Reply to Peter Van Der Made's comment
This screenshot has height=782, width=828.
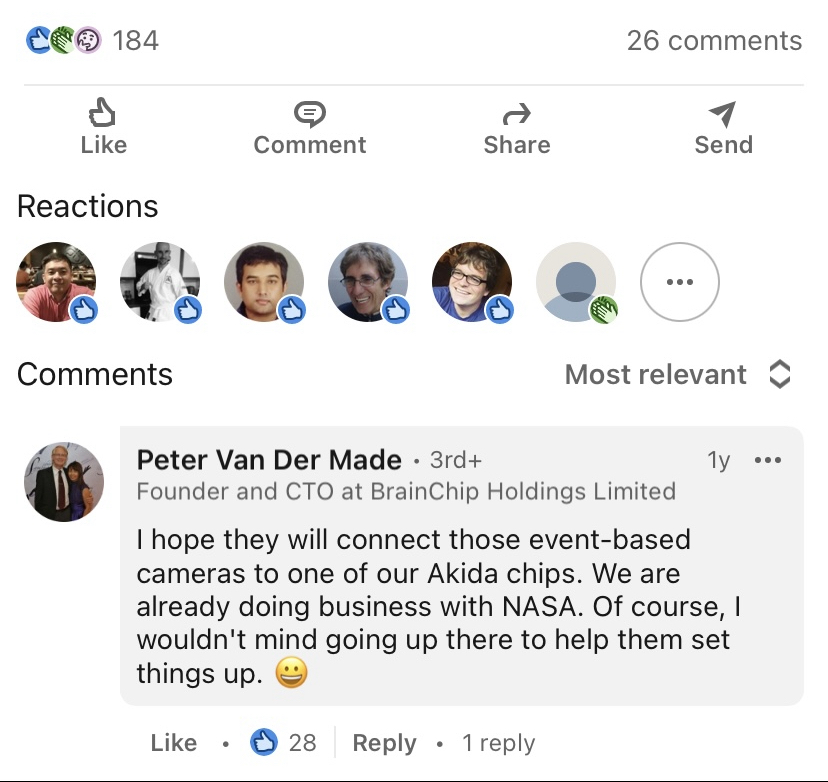coord(384,743)
